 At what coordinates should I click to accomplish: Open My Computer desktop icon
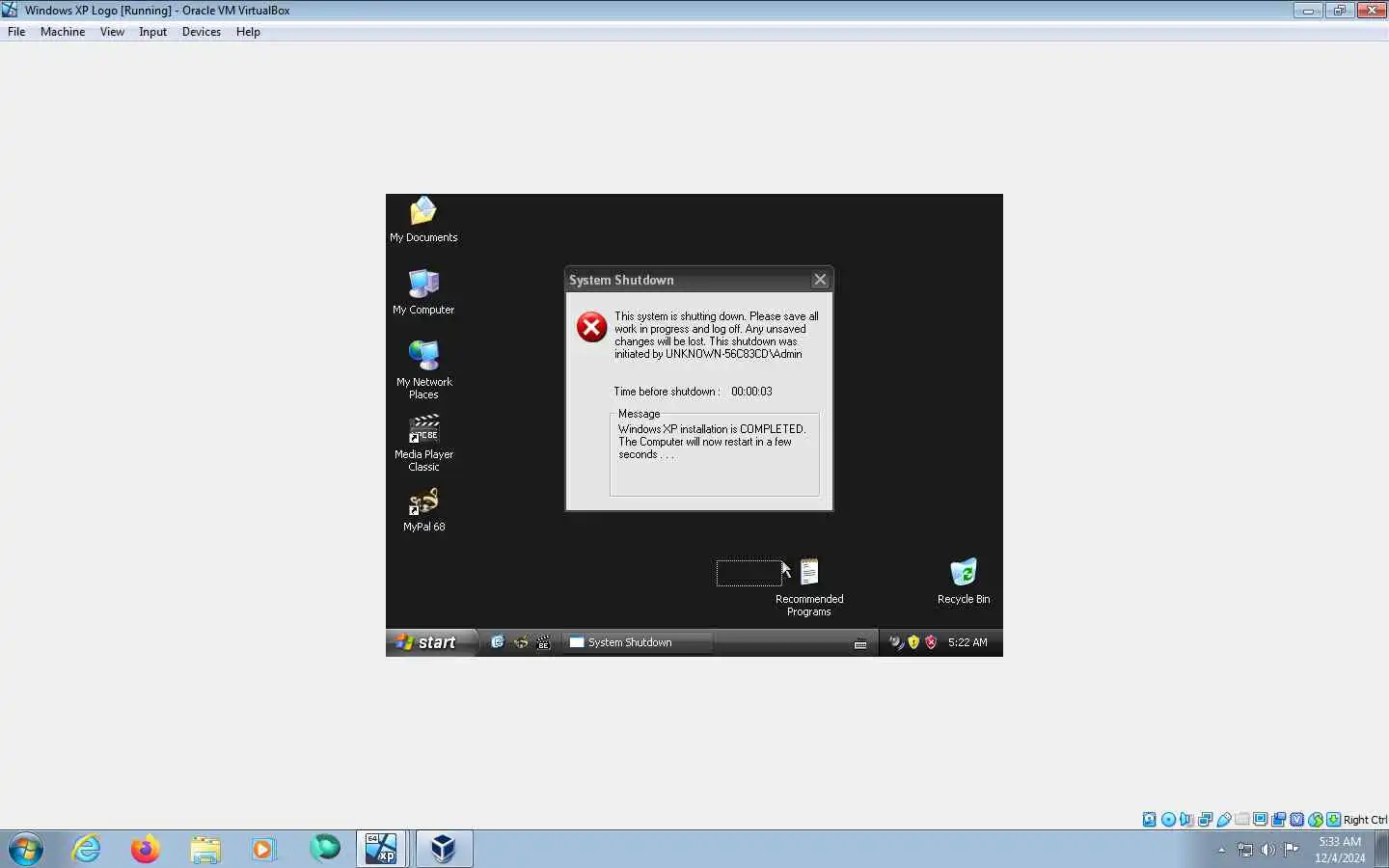423,292
